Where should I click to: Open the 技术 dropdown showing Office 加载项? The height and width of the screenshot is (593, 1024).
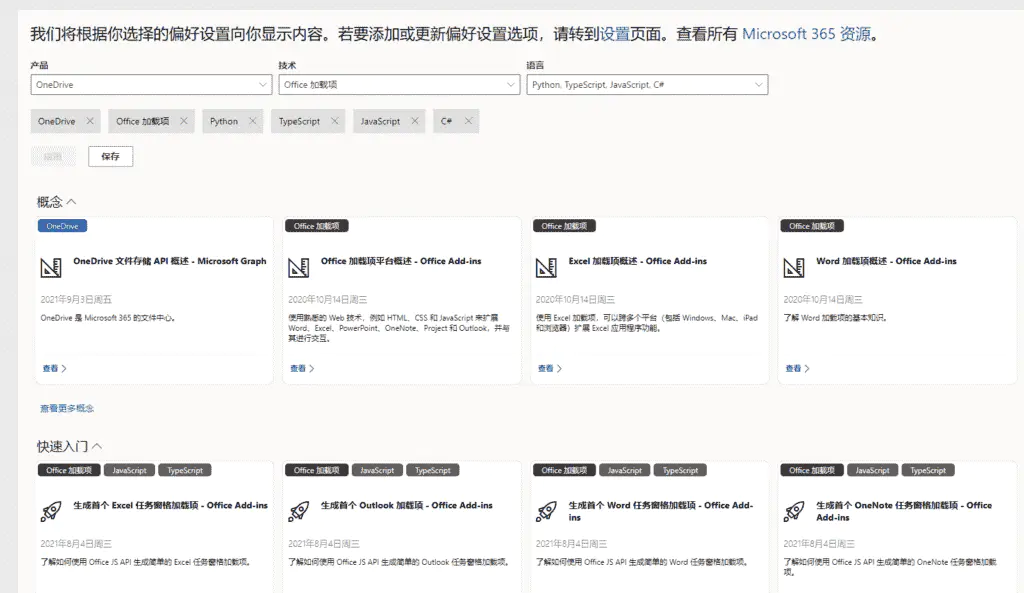coord(399,84)
